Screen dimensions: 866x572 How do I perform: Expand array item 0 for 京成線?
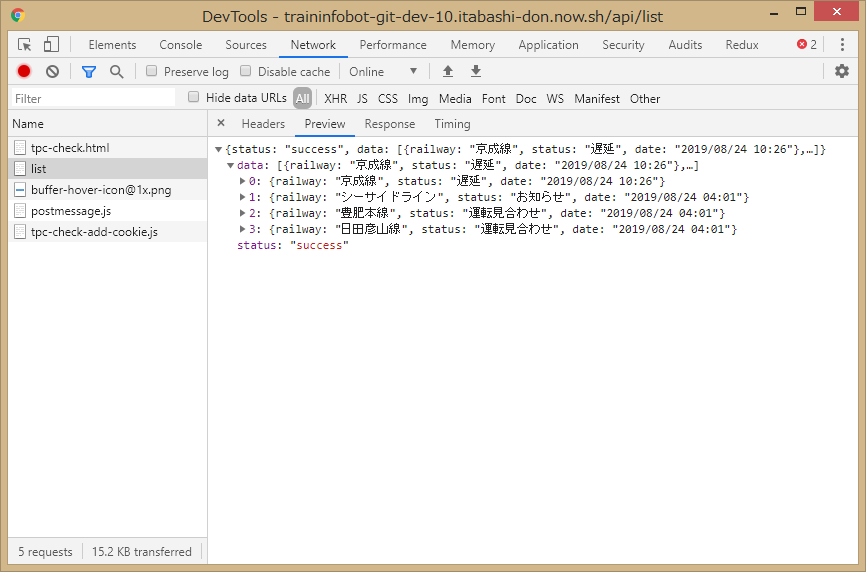[243, 181]
